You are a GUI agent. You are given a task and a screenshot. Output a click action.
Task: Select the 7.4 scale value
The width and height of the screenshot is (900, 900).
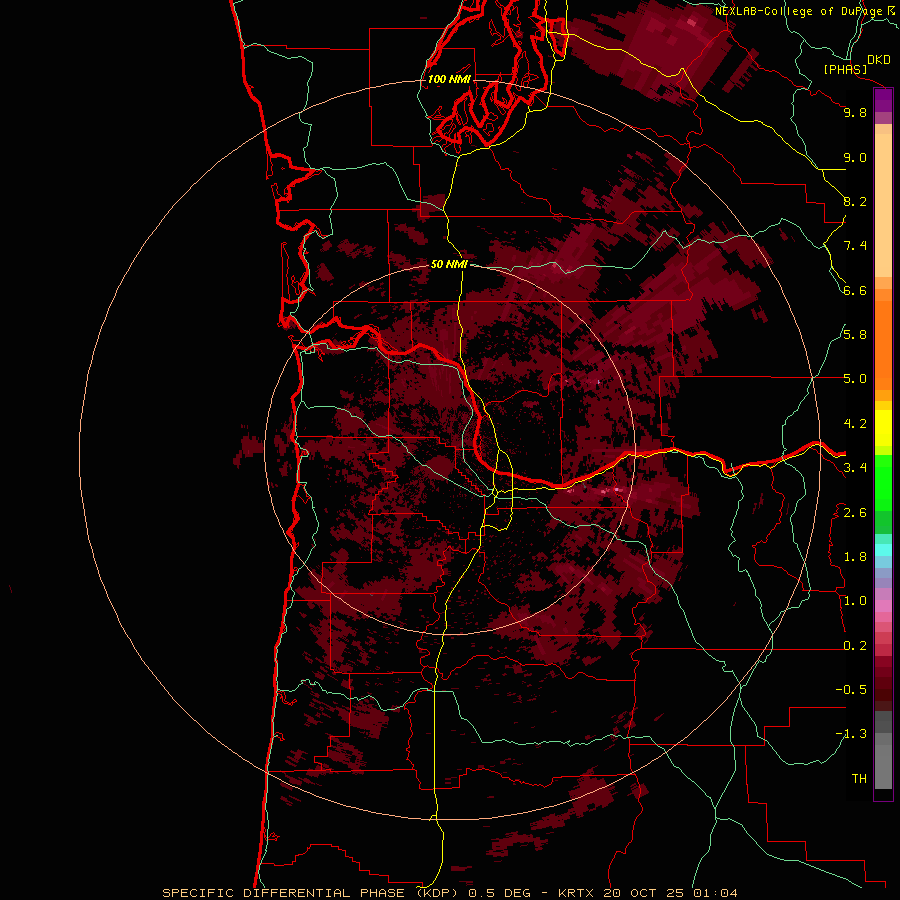pos(855,246)
